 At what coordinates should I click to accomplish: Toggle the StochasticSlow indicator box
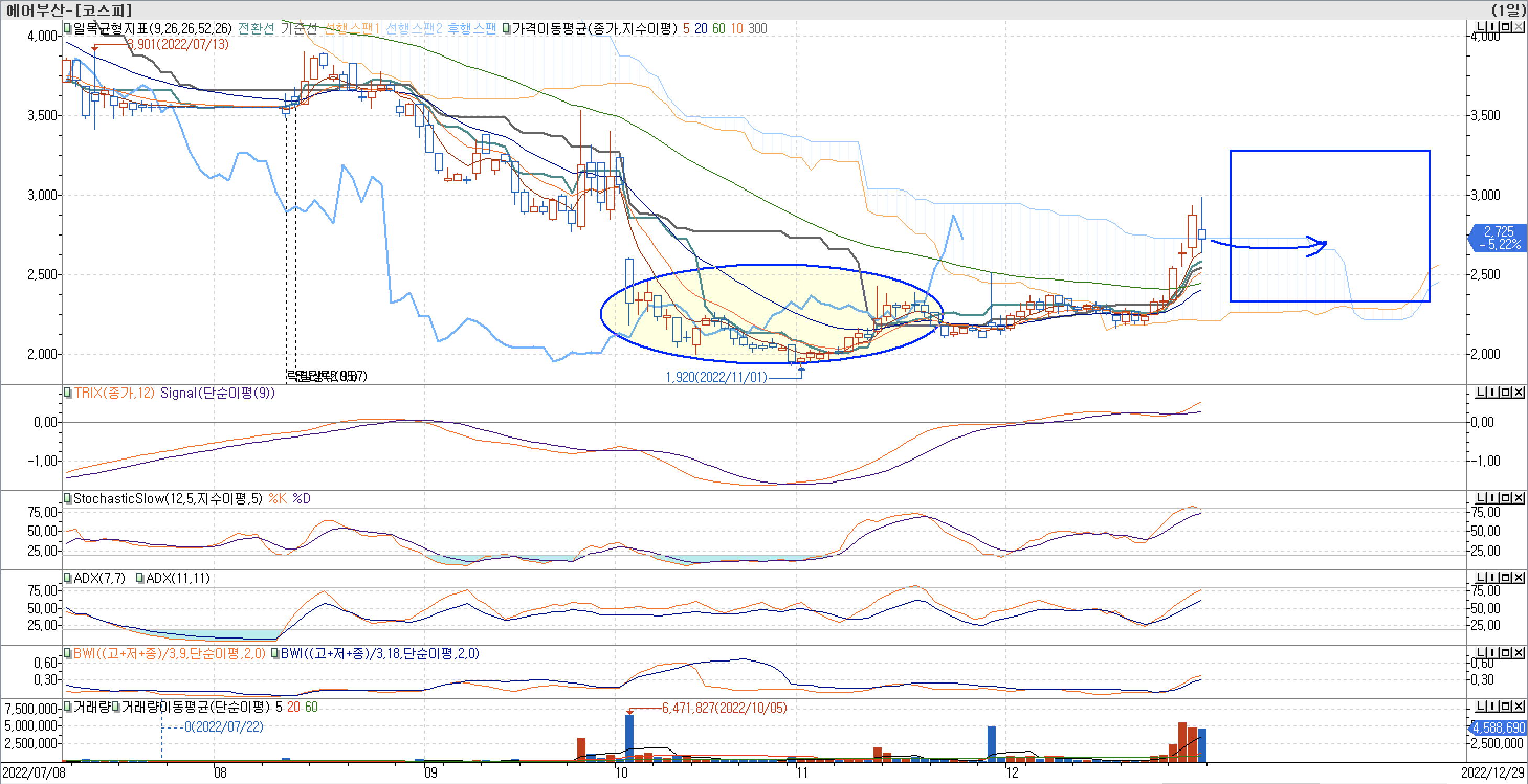[x=68, y=498]
